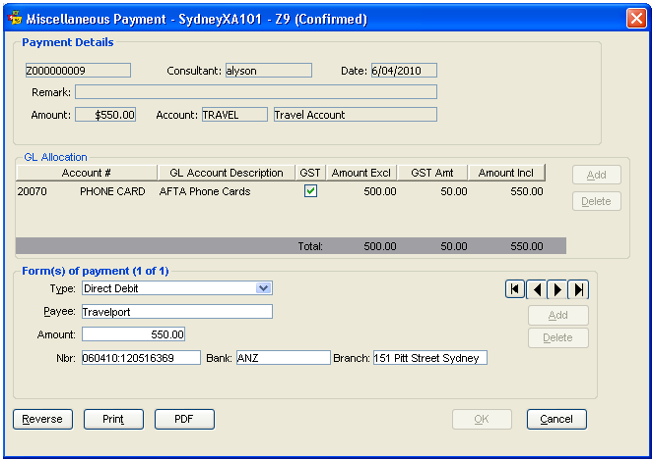
Task: Click the OK button
Action: tap(482, 419)
